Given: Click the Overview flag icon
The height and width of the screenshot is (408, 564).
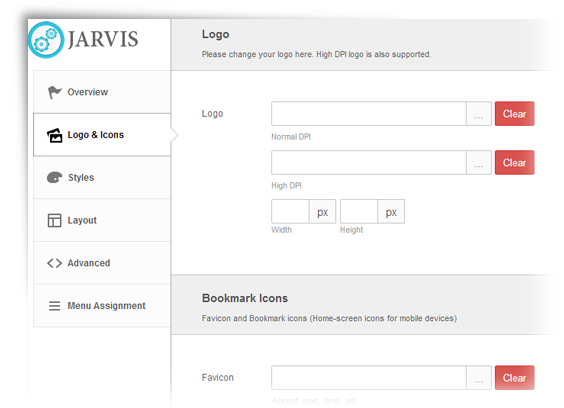Looking at the screenshot, I should 54,92.
